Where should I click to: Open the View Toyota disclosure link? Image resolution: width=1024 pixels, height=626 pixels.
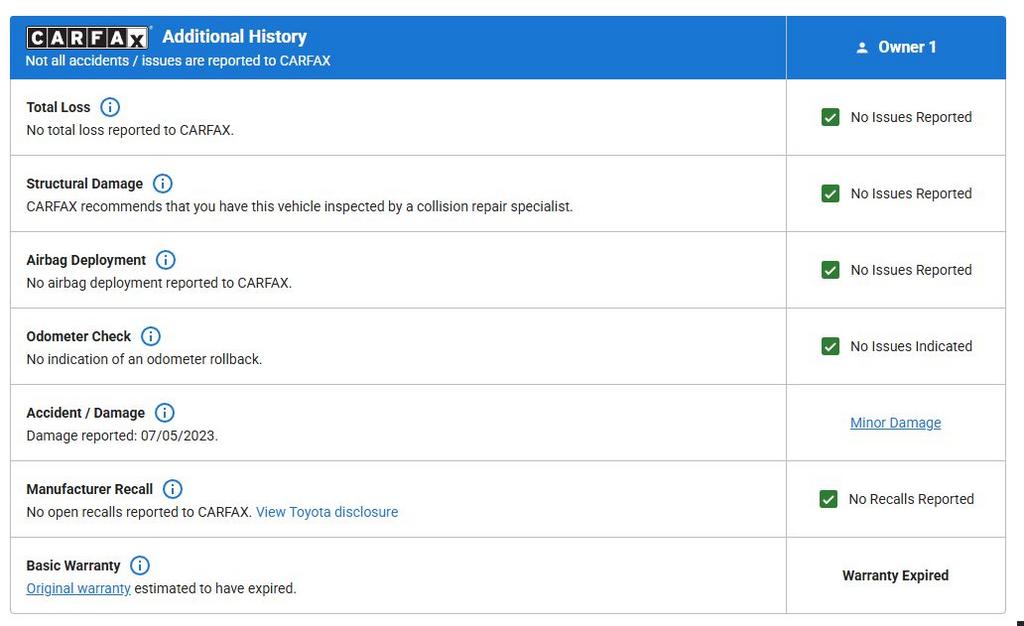[327, 512]
